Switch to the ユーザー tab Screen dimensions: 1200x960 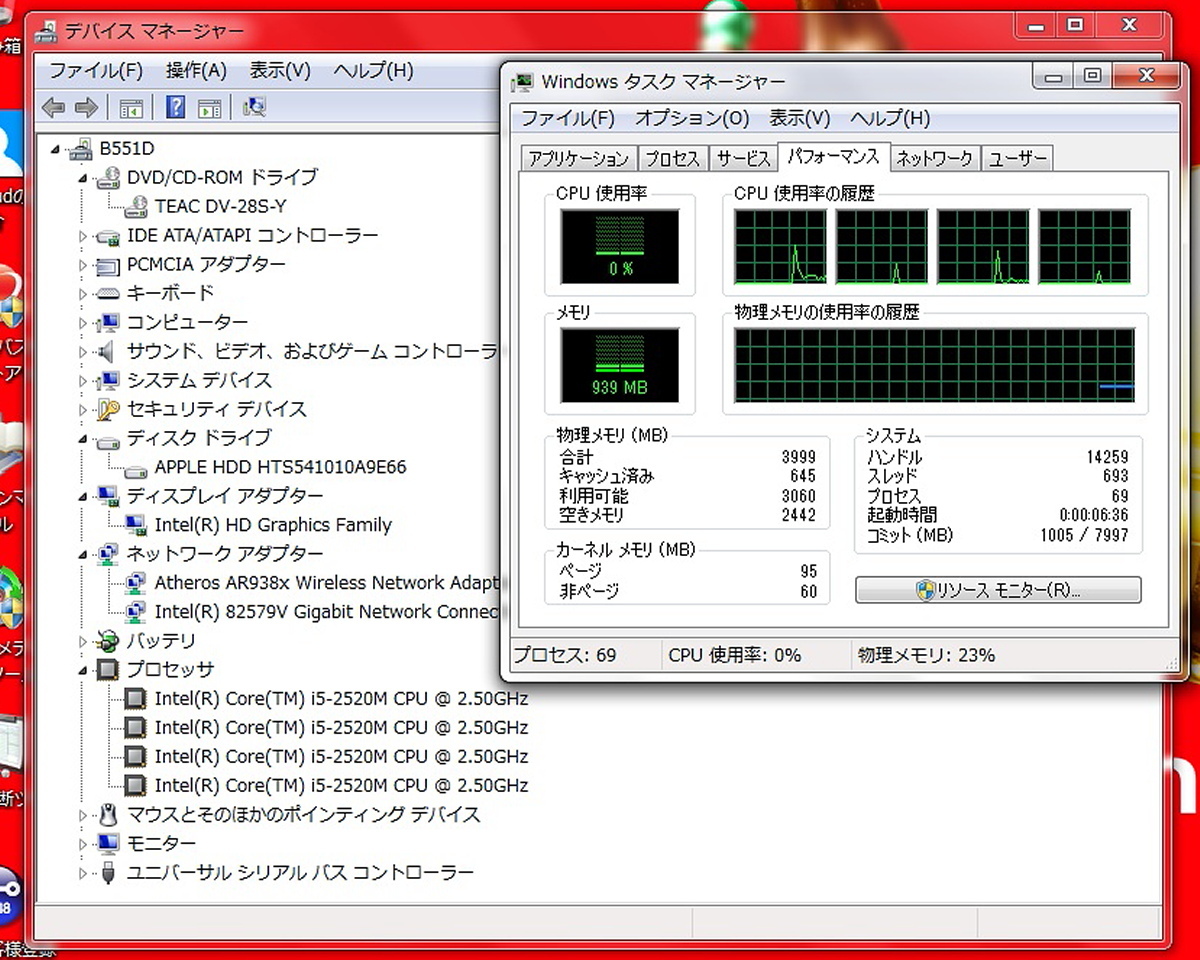coord(1017,159)
